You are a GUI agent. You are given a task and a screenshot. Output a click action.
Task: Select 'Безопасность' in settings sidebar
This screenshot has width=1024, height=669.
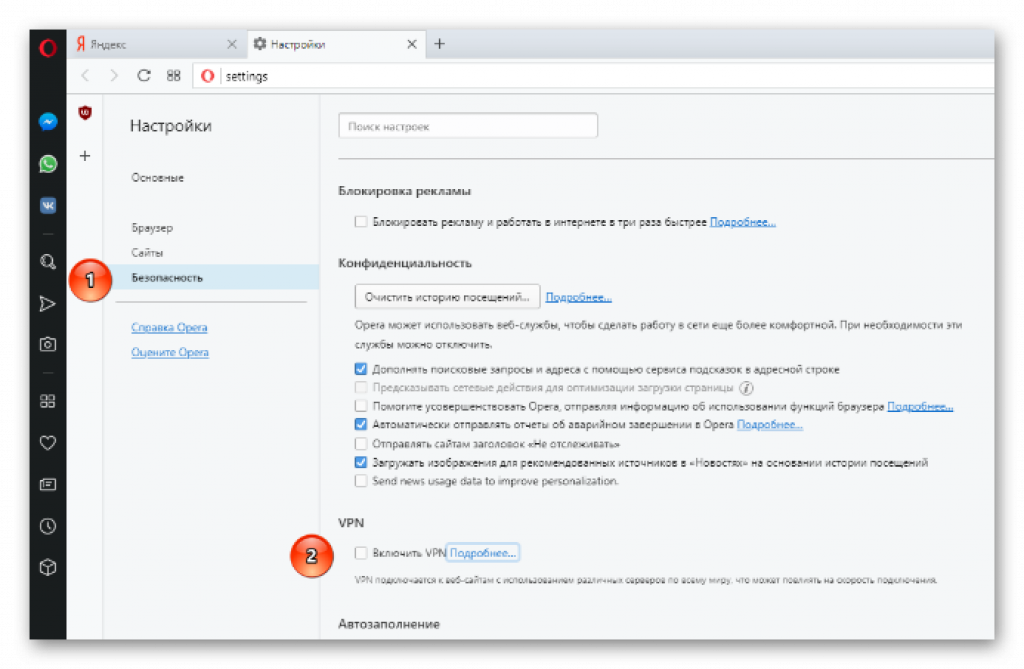[x=167, y=278]
